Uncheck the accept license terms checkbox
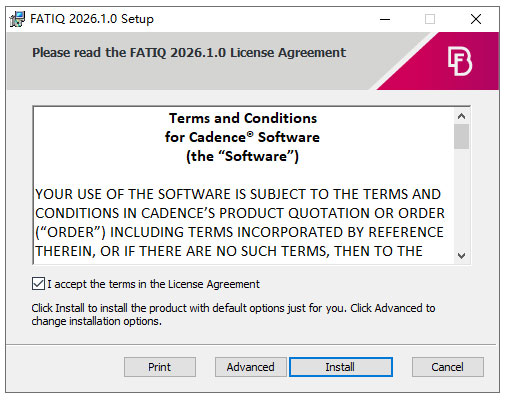509x400 pixels. point(38,284)
